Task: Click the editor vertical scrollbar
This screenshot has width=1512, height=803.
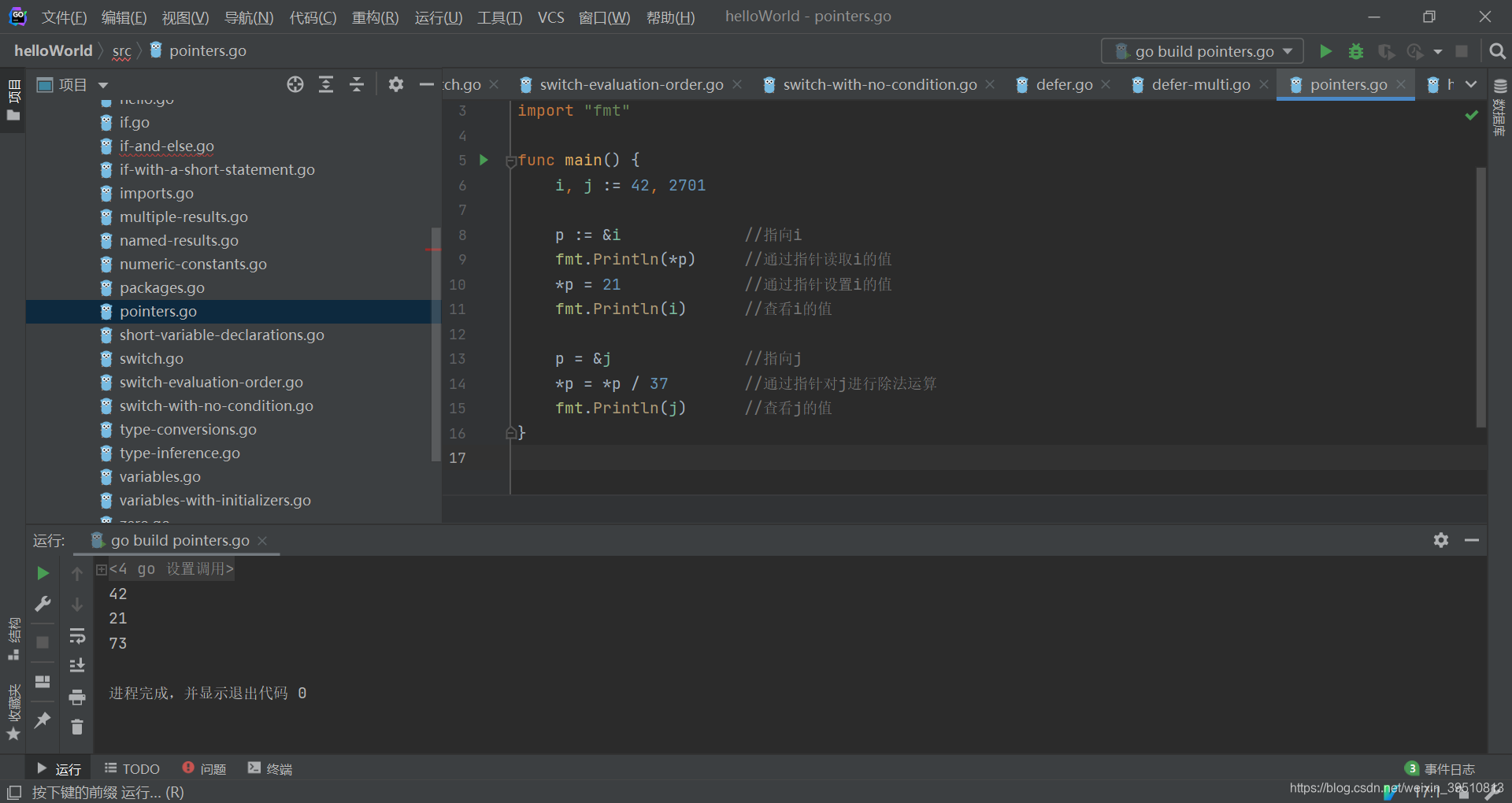Action: pos(1480,297)
